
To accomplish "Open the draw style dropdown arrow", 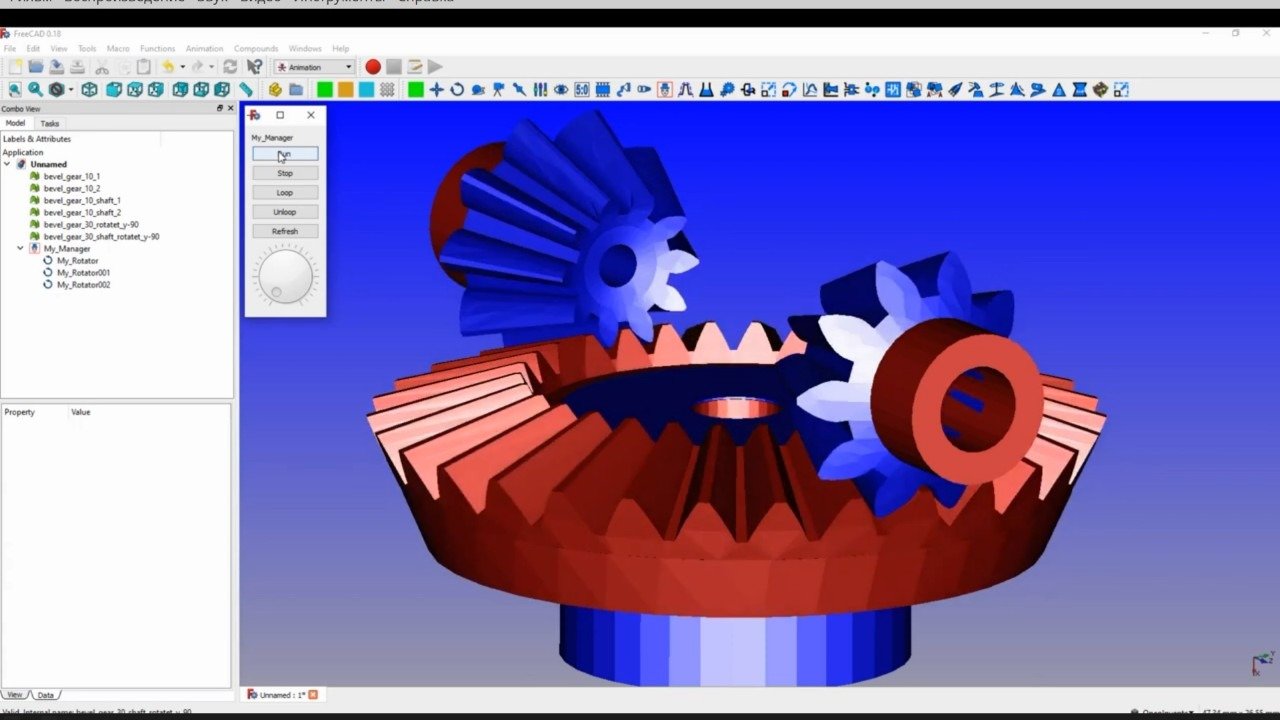I will point(70,90).
